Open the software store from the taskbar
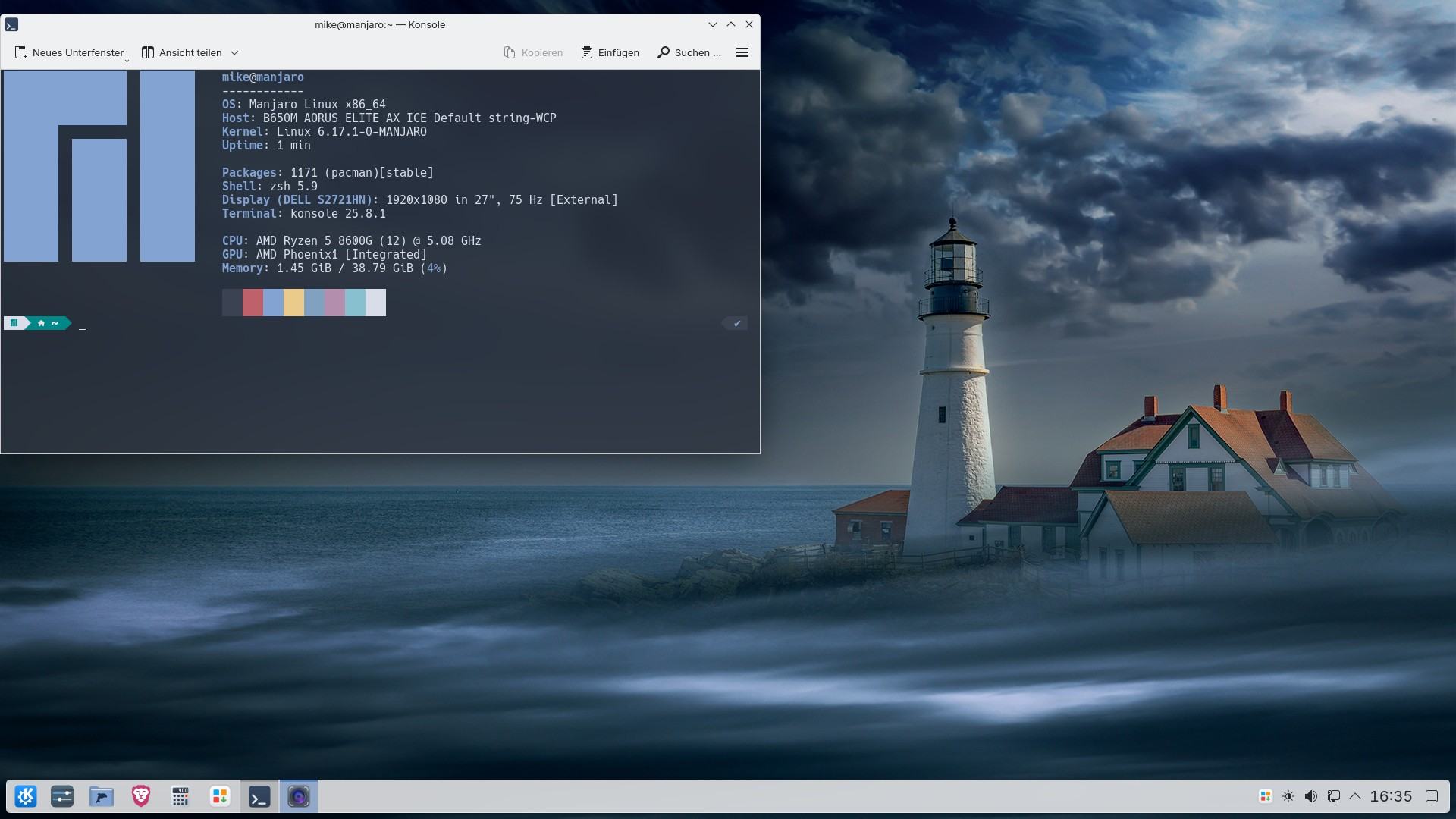The height and width of the screenshot is (819, 1456). coord(220,796)
